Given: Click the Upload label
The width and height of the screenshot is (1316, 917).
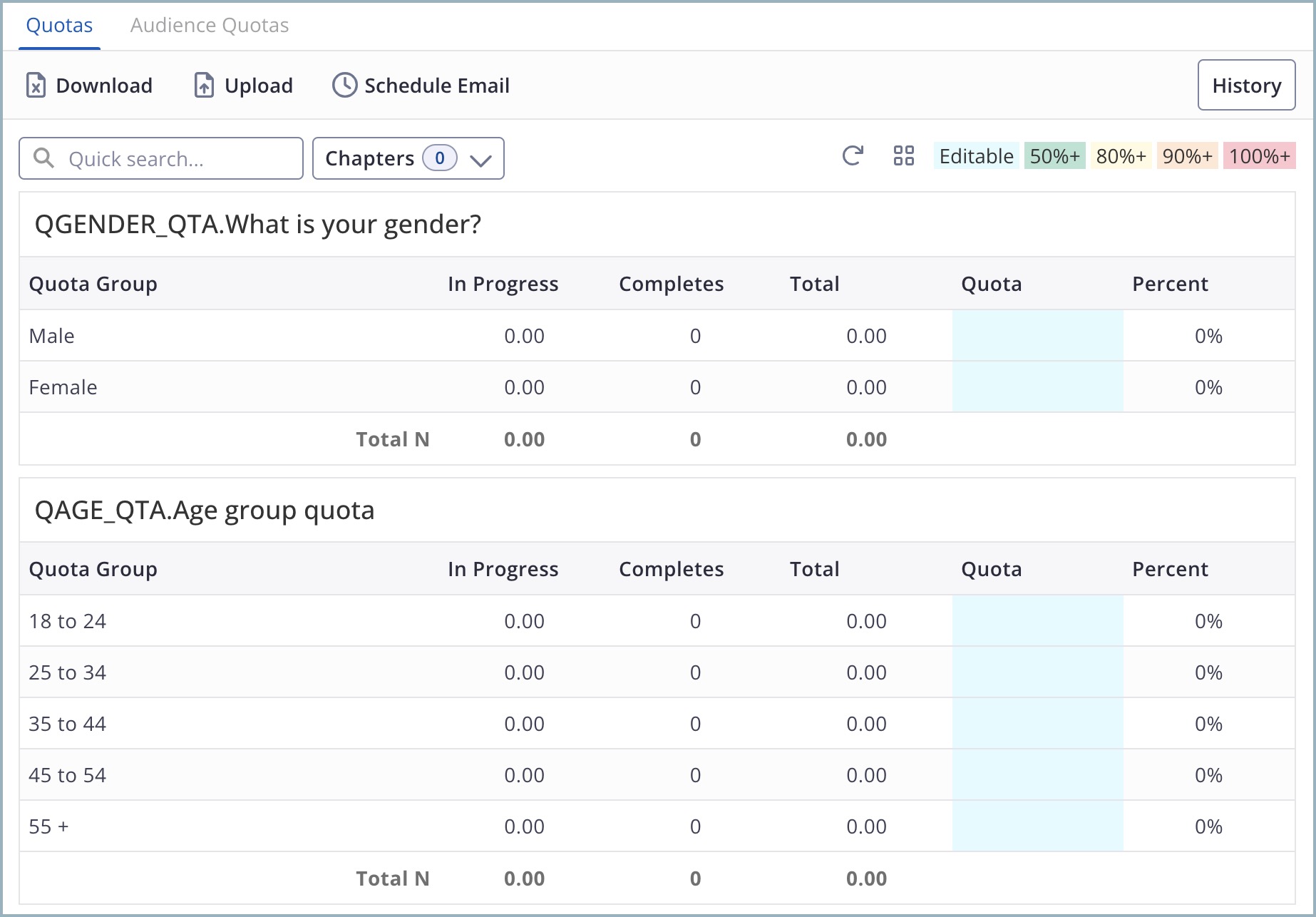Looking at the screenshot, I should [259, 86].
